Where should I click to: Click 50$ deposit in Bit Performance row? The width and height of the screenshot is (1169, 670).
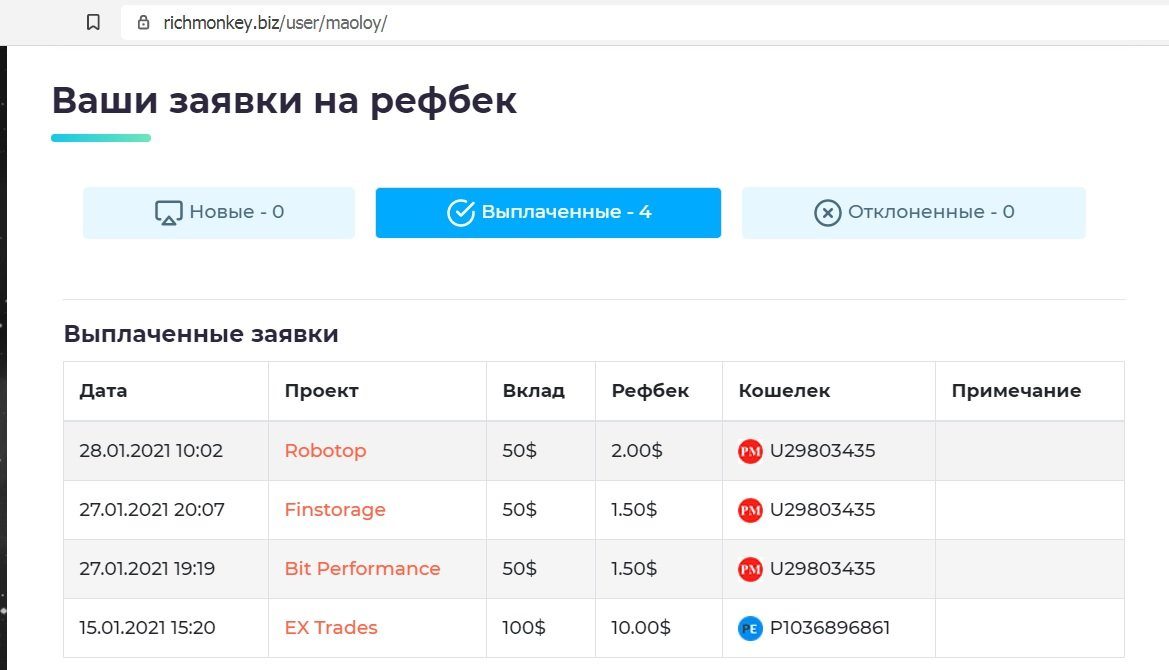pos(520,568)
